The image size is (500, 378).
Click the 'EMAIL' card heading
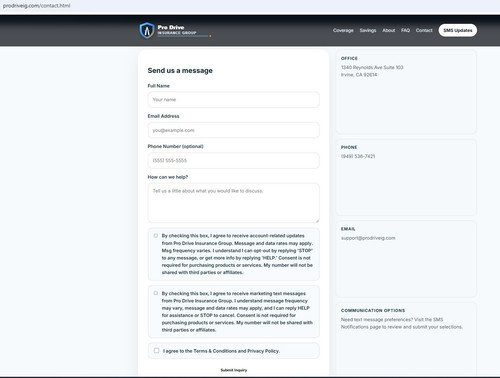click(348, 229)
